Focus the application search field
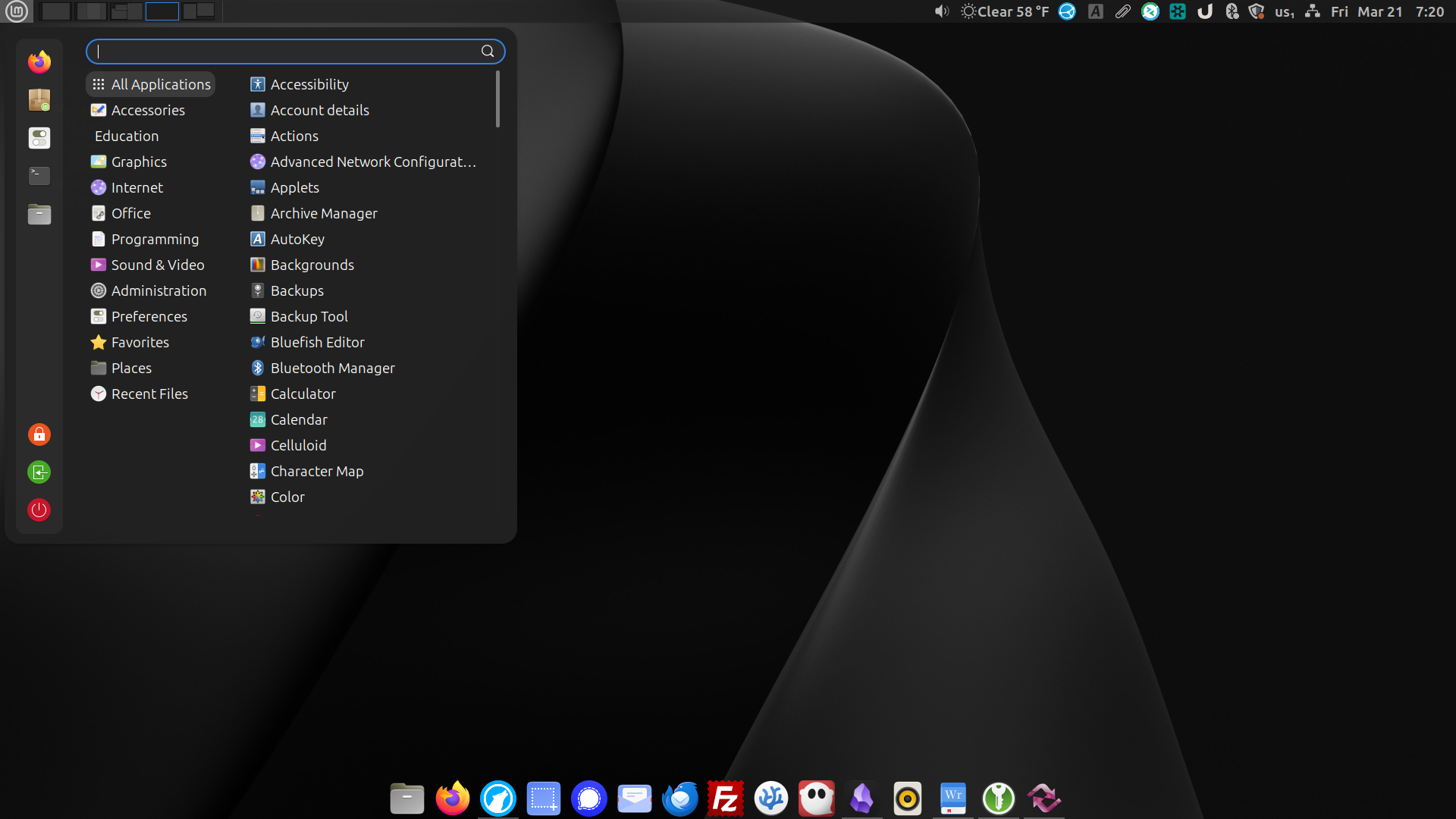The width and height of the screenshot is (1456, 819). pos(296,51)
